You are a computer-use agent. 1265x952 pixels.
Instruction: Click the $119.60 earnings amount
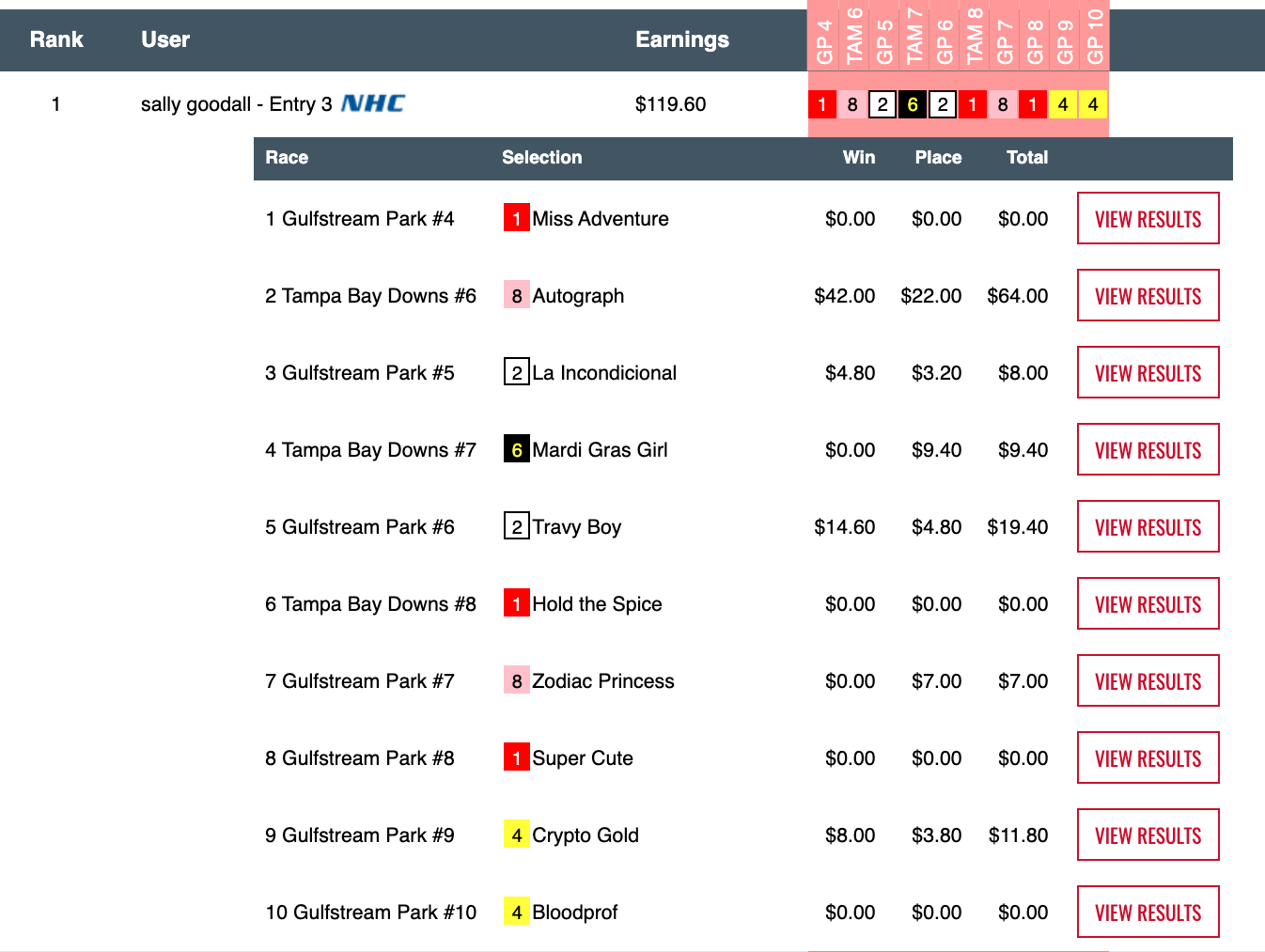[x=670, y=103]
